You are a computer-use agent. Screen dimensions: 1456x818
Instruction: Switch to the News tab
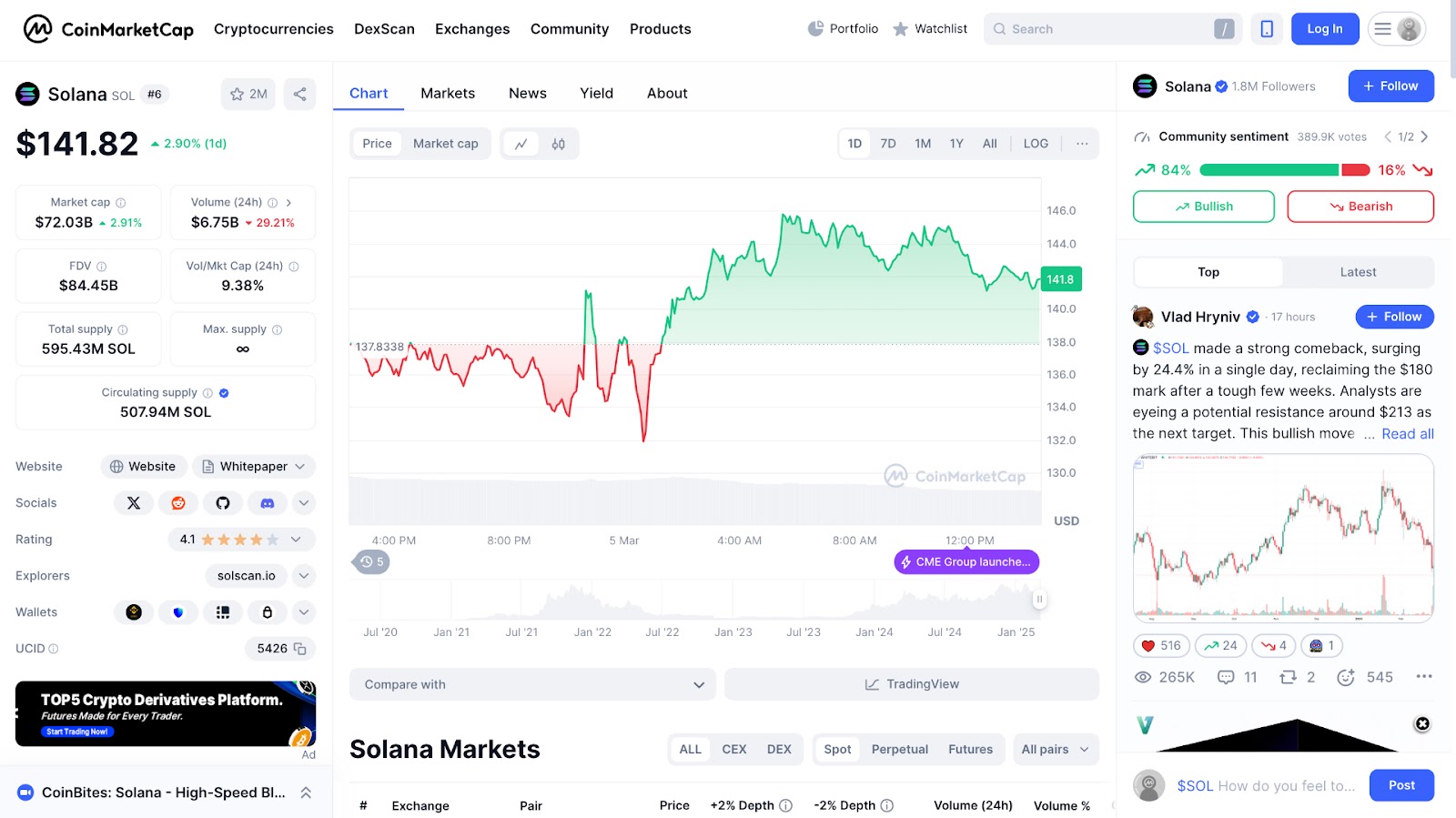click(x=528, y=93)
